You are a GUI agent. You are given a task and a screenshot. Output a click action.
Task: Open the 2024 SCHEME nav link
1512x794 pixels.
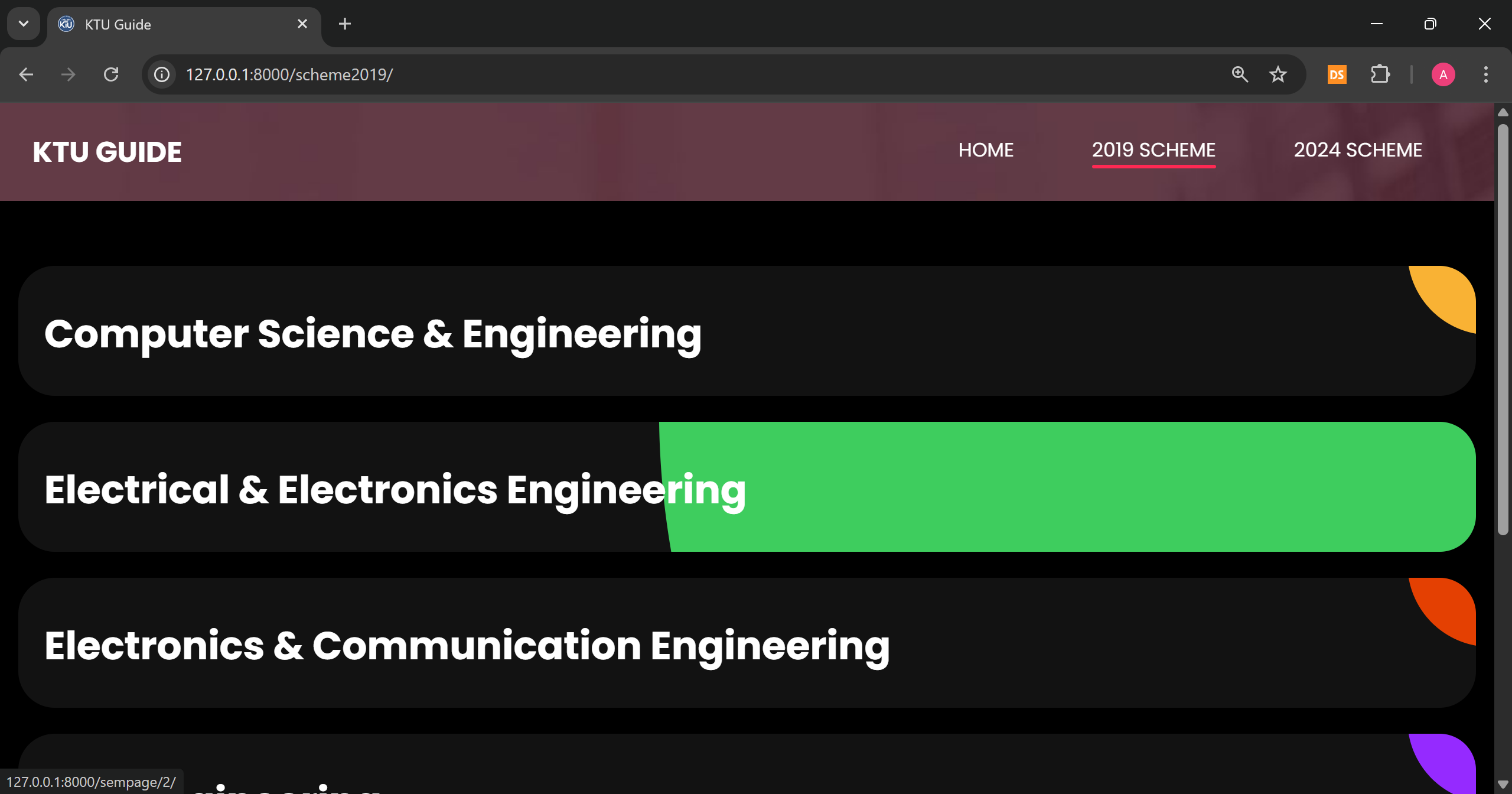coord(1358,150)
